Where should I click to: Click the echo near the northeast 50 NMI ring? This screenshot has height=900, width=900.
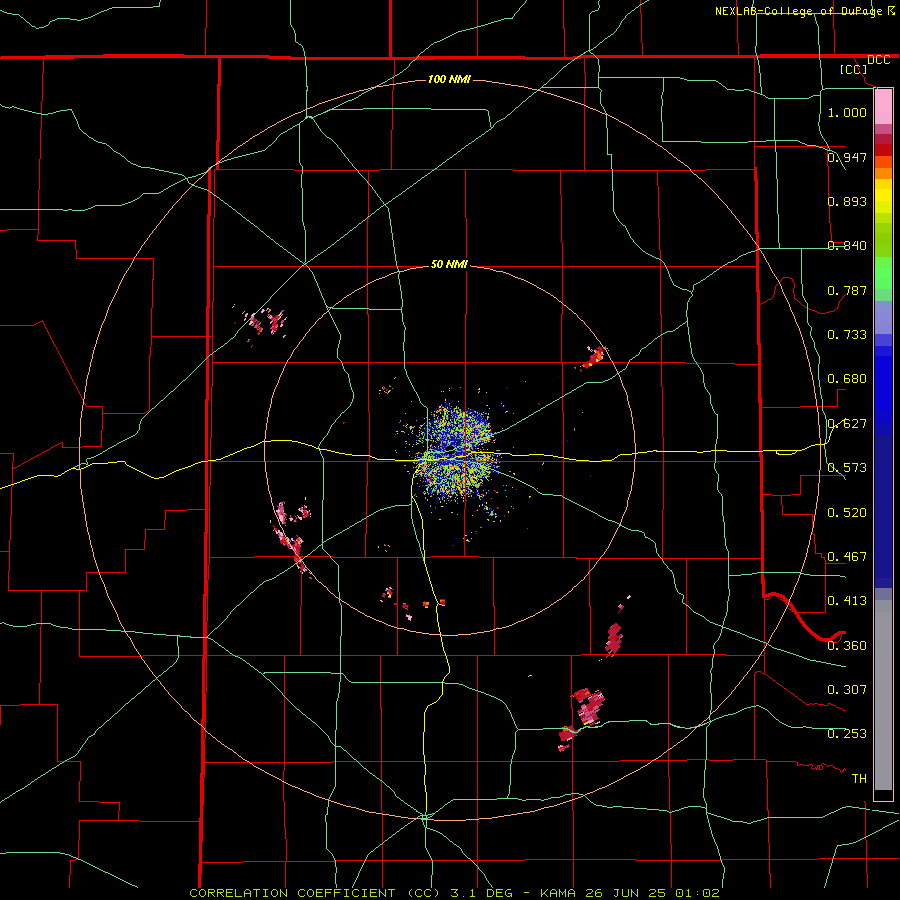pos(593,358)
